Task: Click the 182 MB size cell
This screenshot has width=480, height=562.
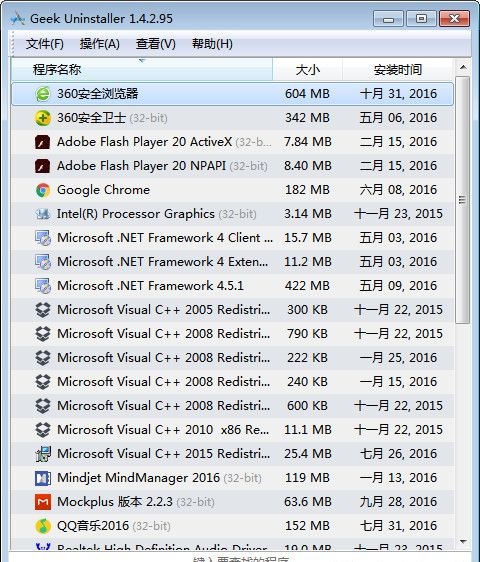Action: point(307,190)
